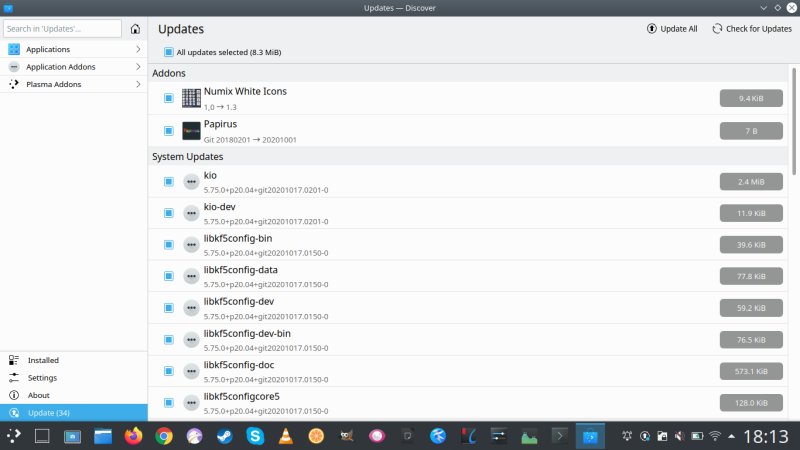
Task: Uncheck the kio update checkbox
Action: click(168, 182)
